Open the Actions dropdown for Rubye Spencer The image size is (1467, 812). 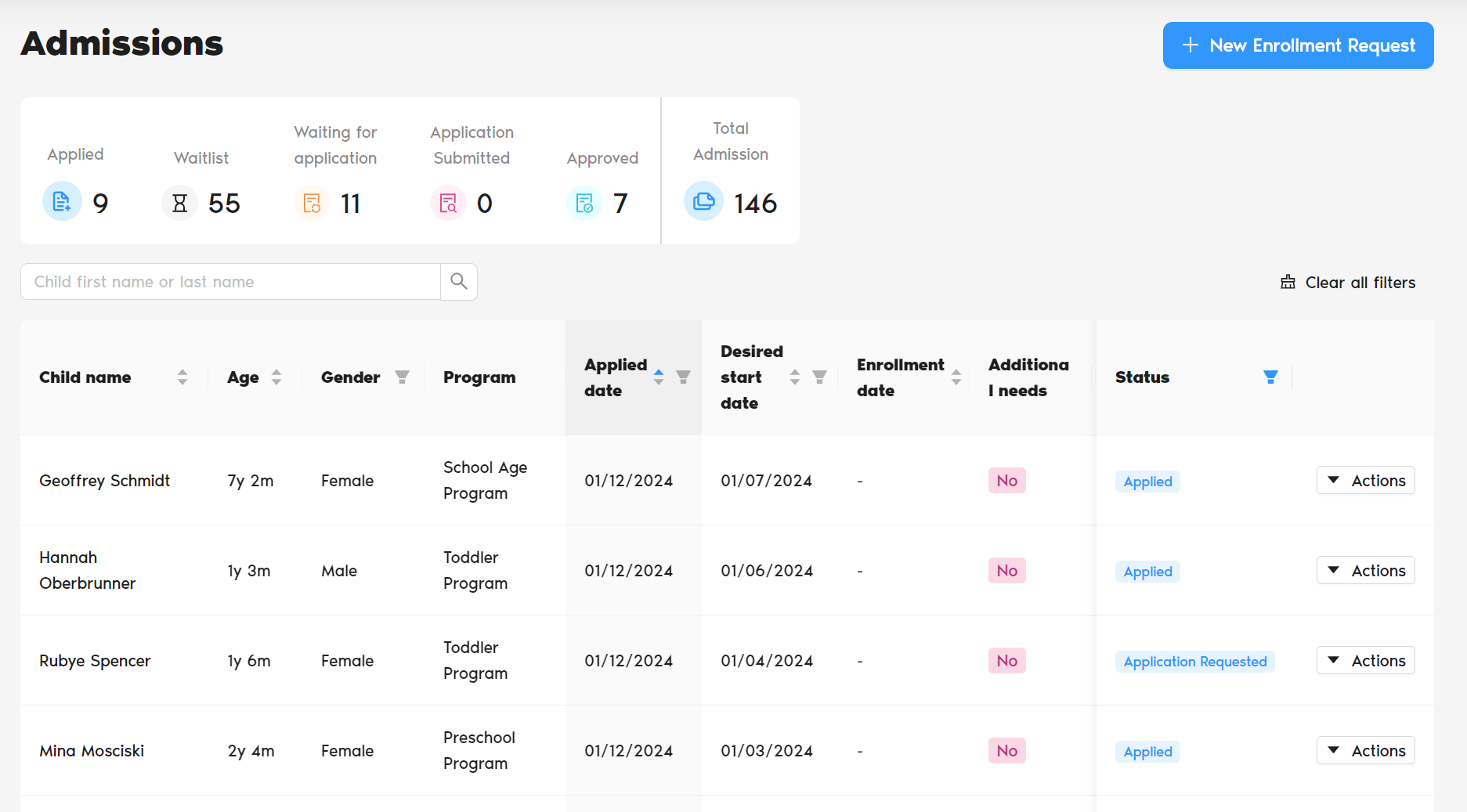tap(1365, 660)
